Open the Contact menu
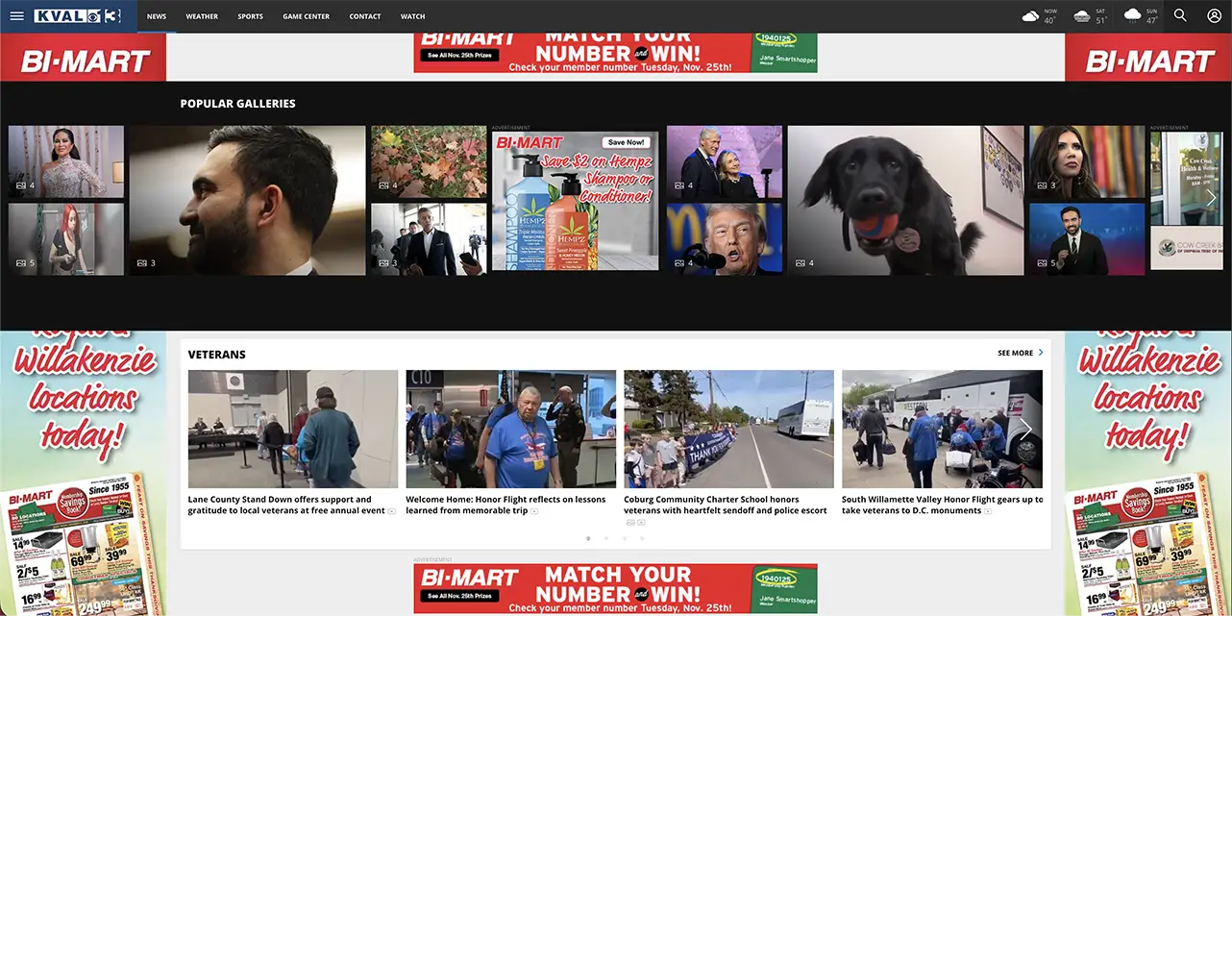 [365, 16]
